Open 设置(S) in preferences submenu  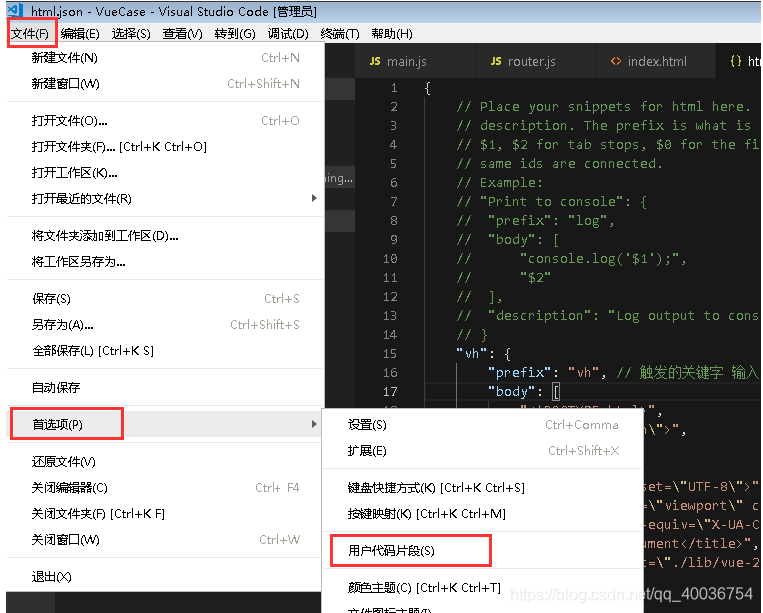pyautogui.click(x=483, y=425)
